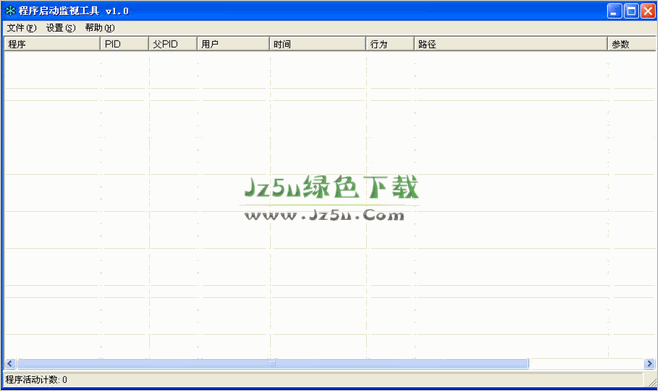658x391 pixels.
Task: Click the horizontal scrollbar left arrow
Action: 10,364
